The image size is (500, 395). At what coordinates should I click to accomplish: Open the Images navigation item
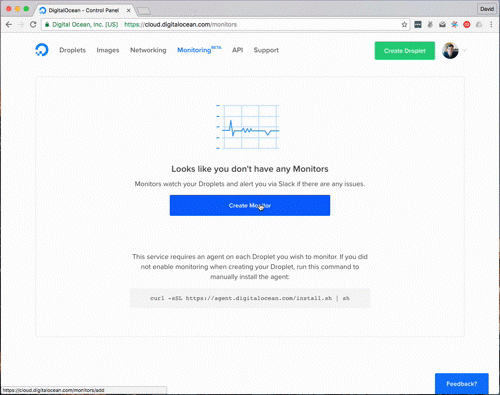pyautogui.click(x=108, y=50)
